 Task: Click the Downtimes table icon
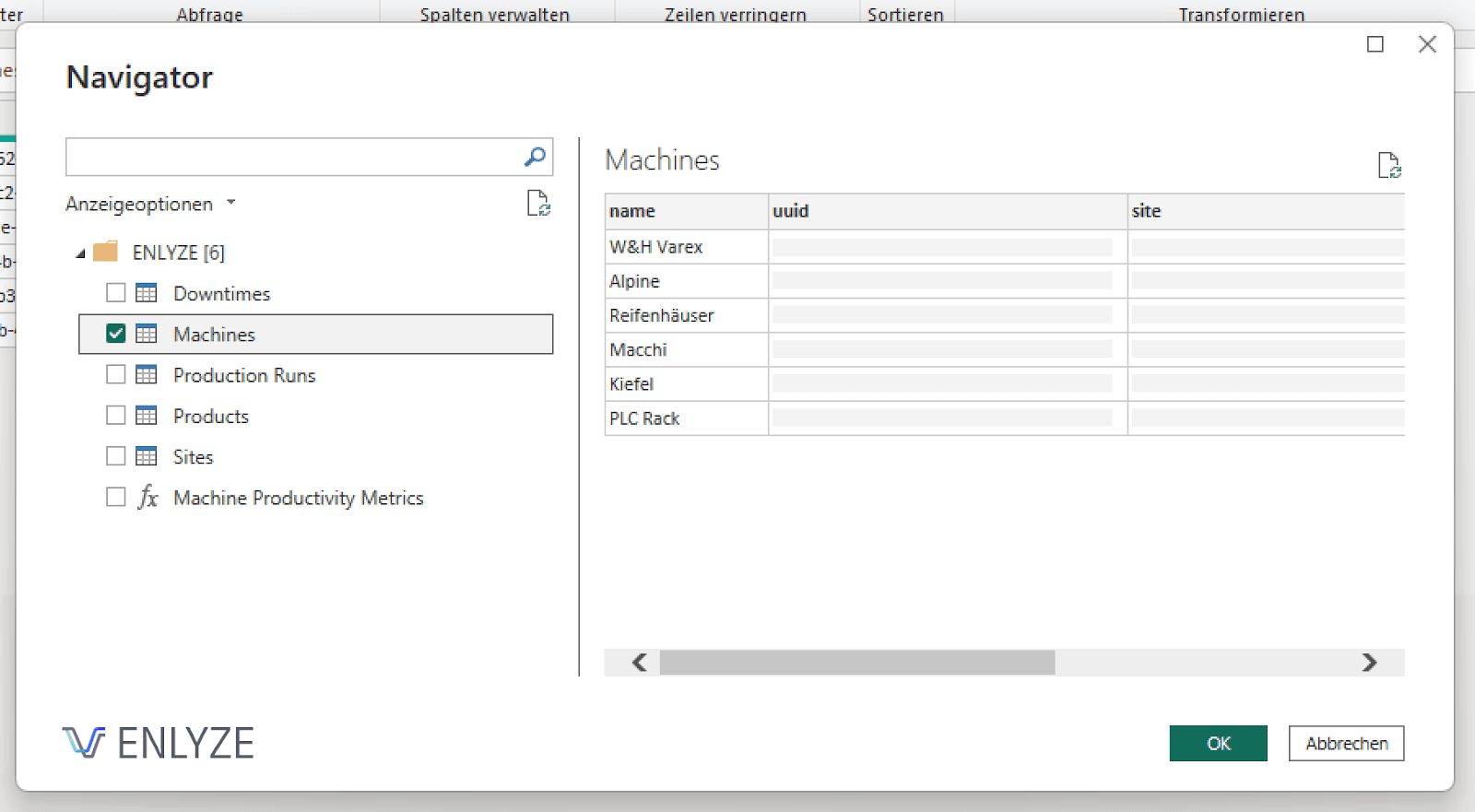click(x=147, y=293)
